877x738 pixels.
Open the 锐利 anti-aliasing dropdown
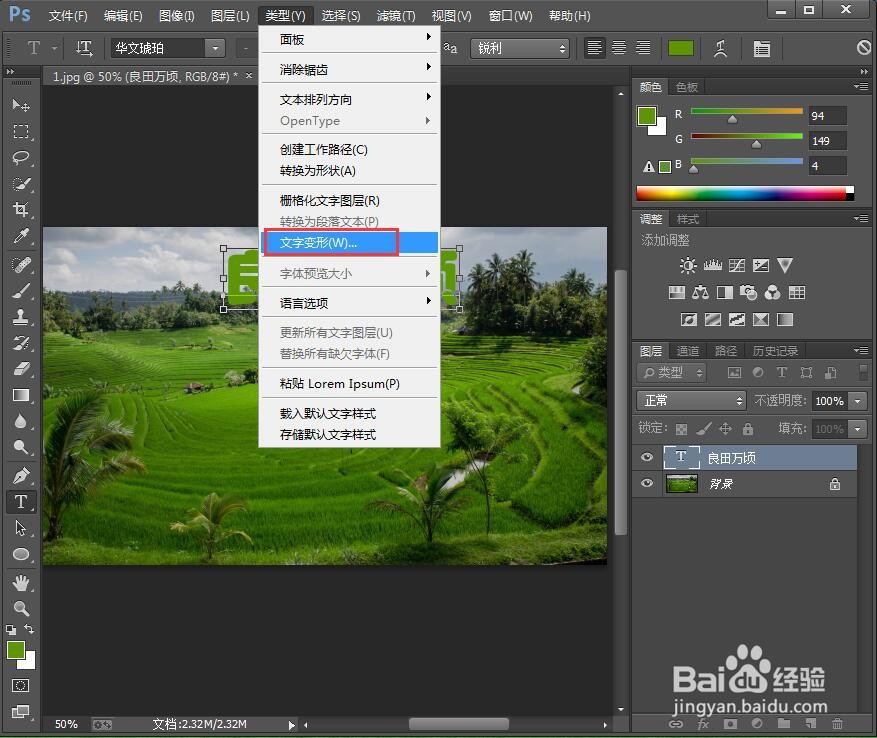(520, 49)
